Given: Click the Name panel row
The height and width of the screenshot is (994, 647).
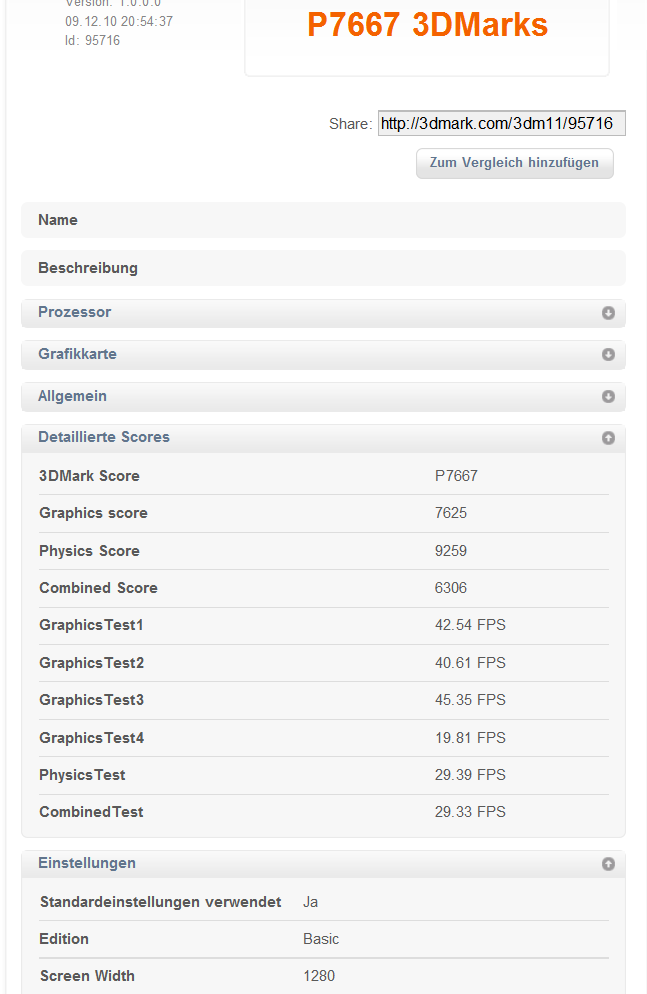Looking at the screenshot, I should tap(323, 220).
